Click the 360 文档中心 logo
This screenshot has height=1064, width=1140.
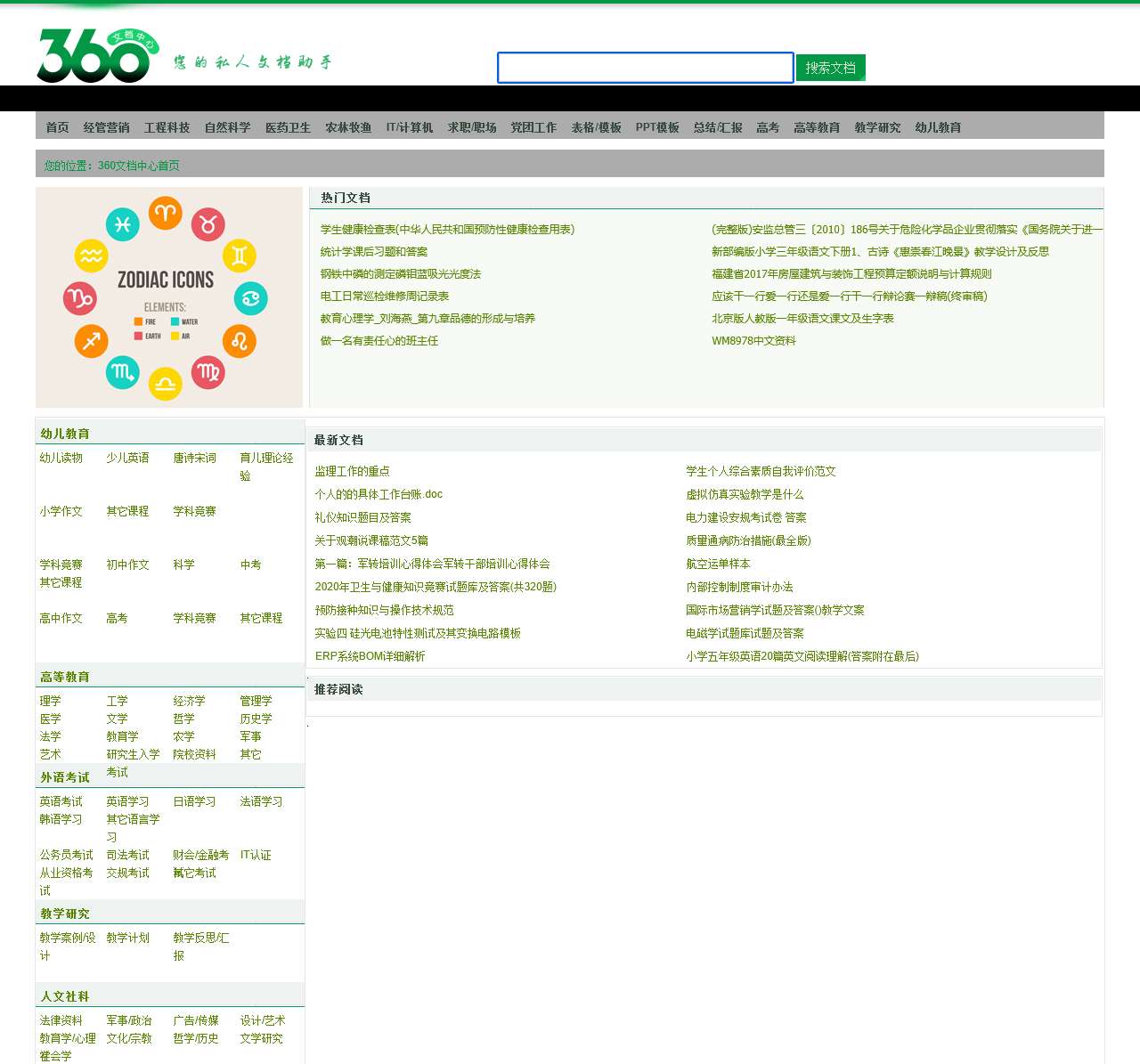pos(96,55)
